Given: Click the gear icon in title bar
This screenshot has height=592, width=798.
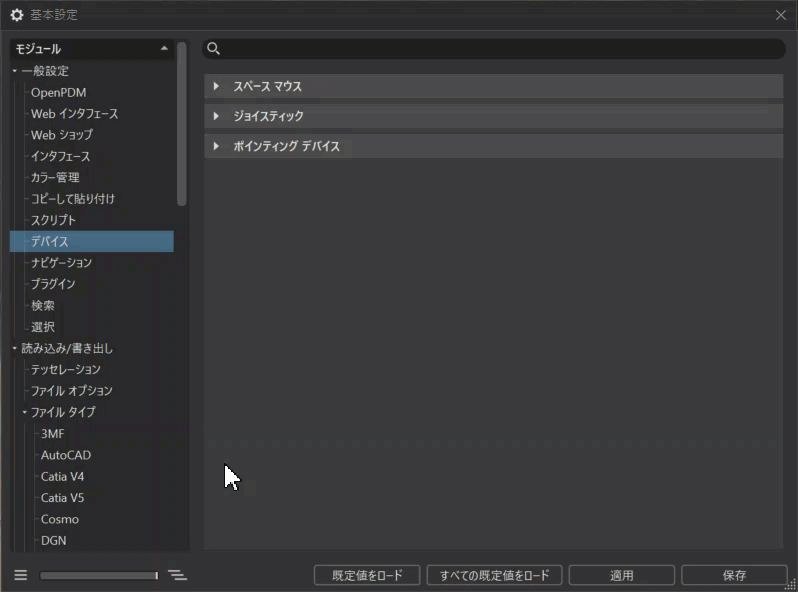Looking at the screenshot, I should (x=17, y=15).
